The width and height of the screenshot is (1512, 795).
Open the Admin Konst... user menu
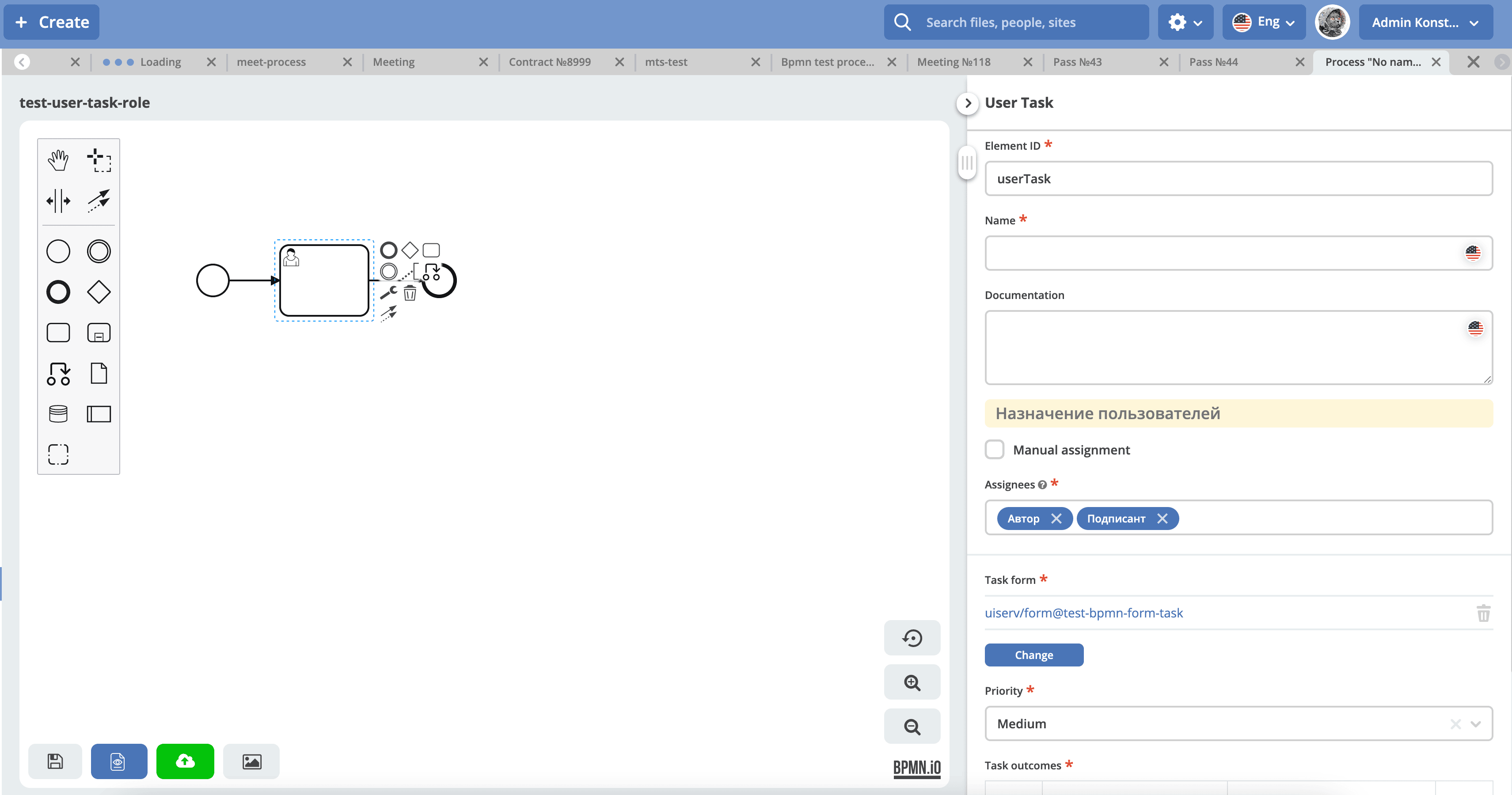pyautogui.click(x=1425, y=22)
